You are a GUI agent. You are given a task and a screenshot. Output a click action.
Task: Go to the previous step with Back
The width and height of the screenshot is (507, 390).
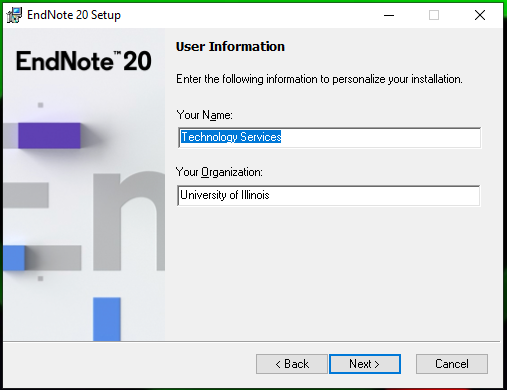point(292,364)
